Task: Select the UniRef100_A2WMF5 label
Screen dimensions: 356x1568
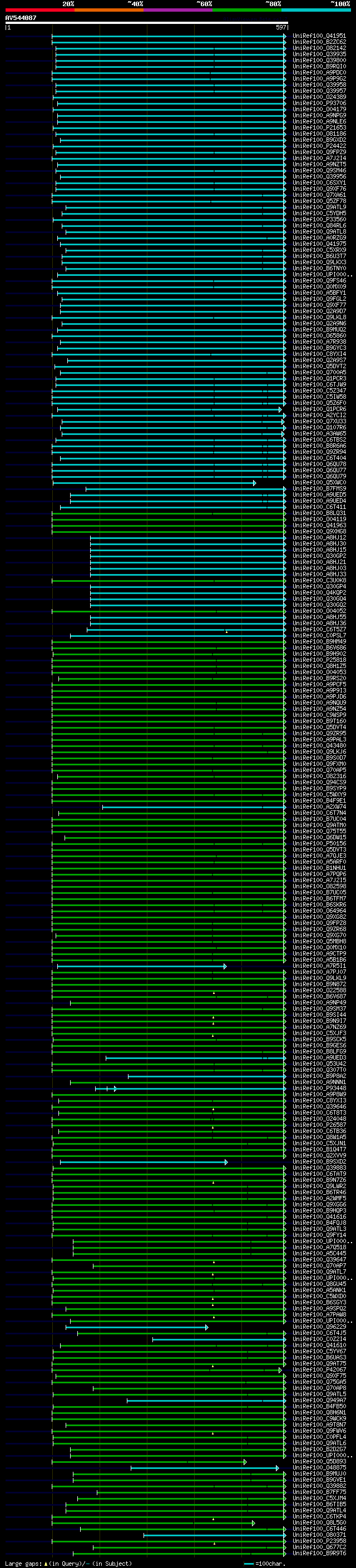Action: point(319,1199)
